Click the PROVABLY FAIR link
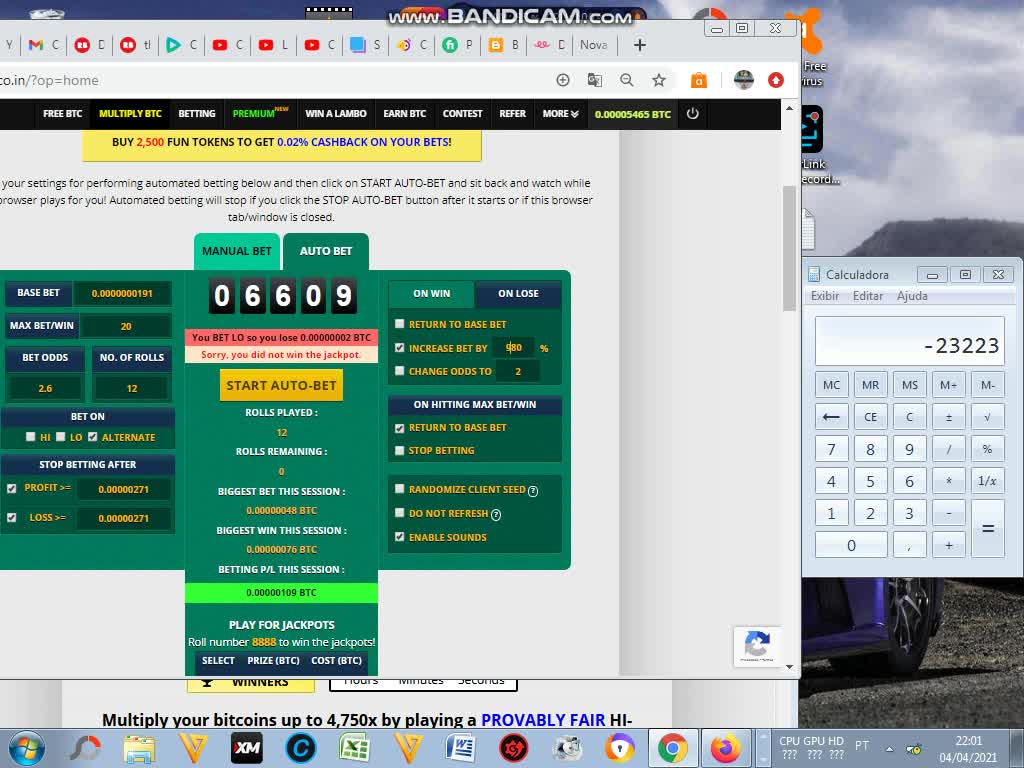This screenshot has height=768, width=1024. tap(543, 720)
